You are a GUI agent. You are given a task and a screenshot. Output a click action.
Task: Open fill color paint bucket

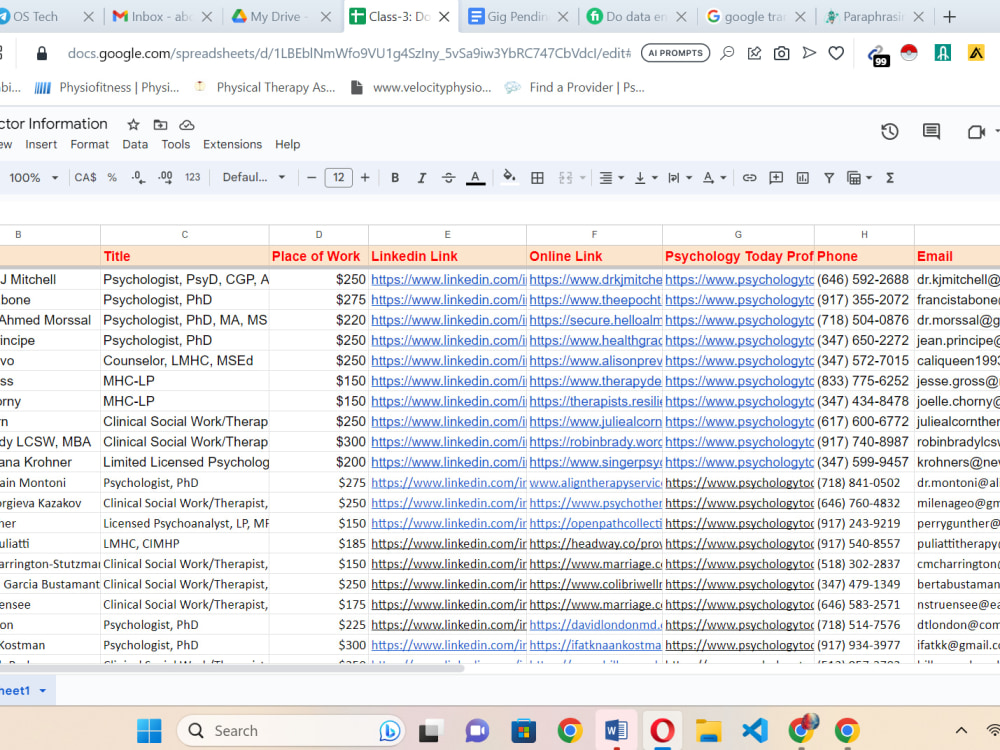[509, 177]
